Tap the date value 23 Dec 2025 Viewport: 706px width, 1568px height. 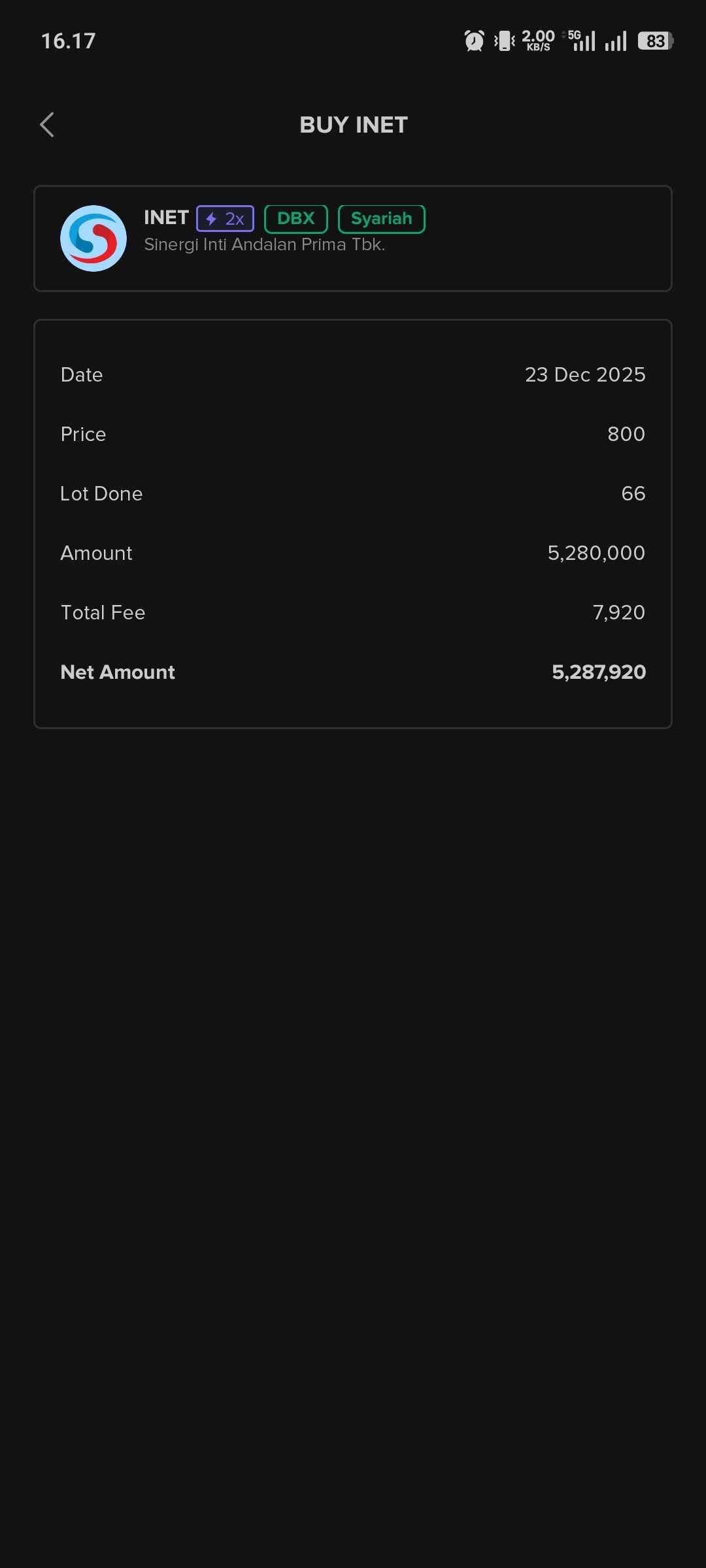tap(585, 374)
